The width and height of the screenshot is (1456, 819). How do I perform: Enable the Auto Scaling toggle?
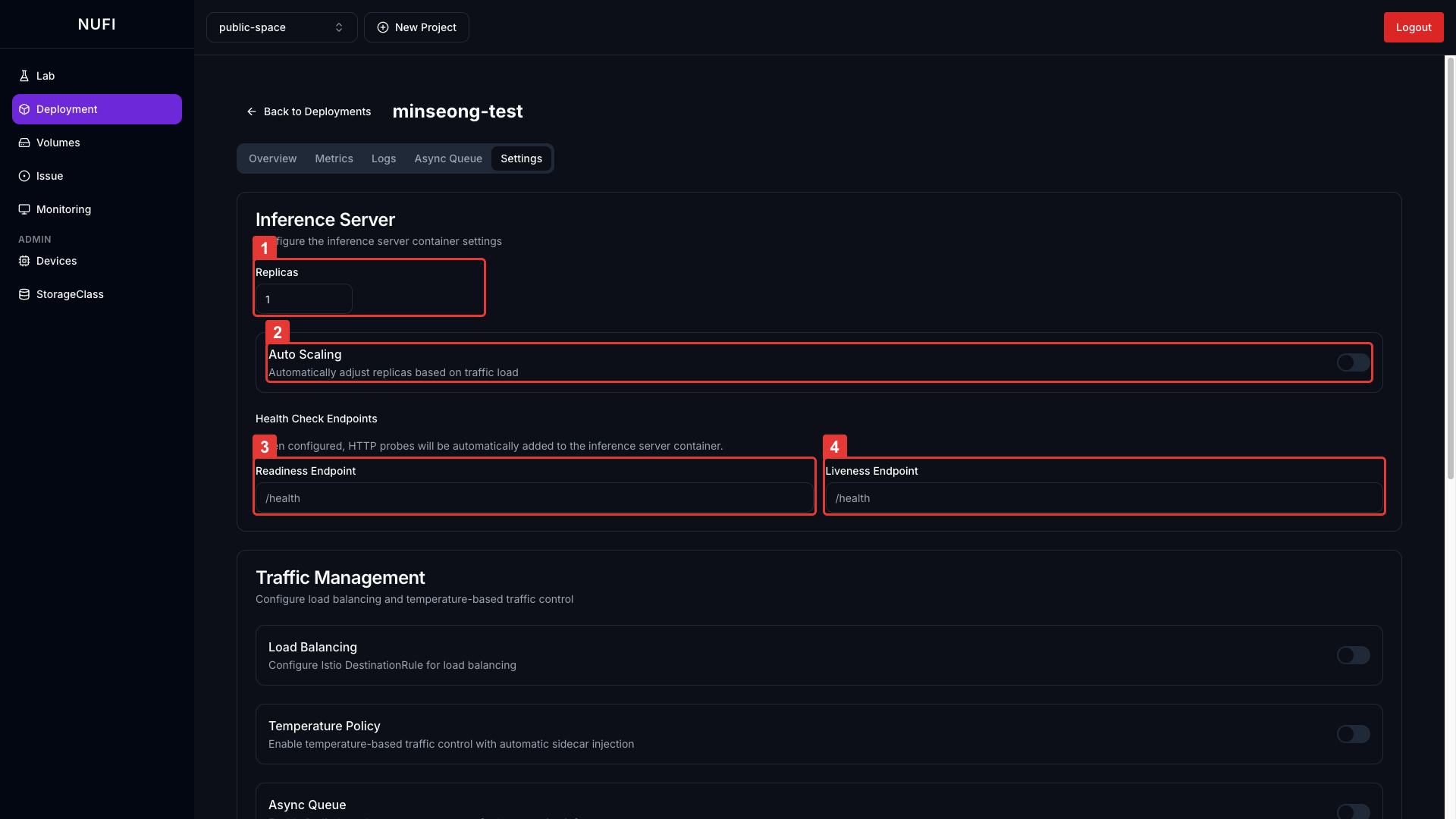(x=1353, y=362)
